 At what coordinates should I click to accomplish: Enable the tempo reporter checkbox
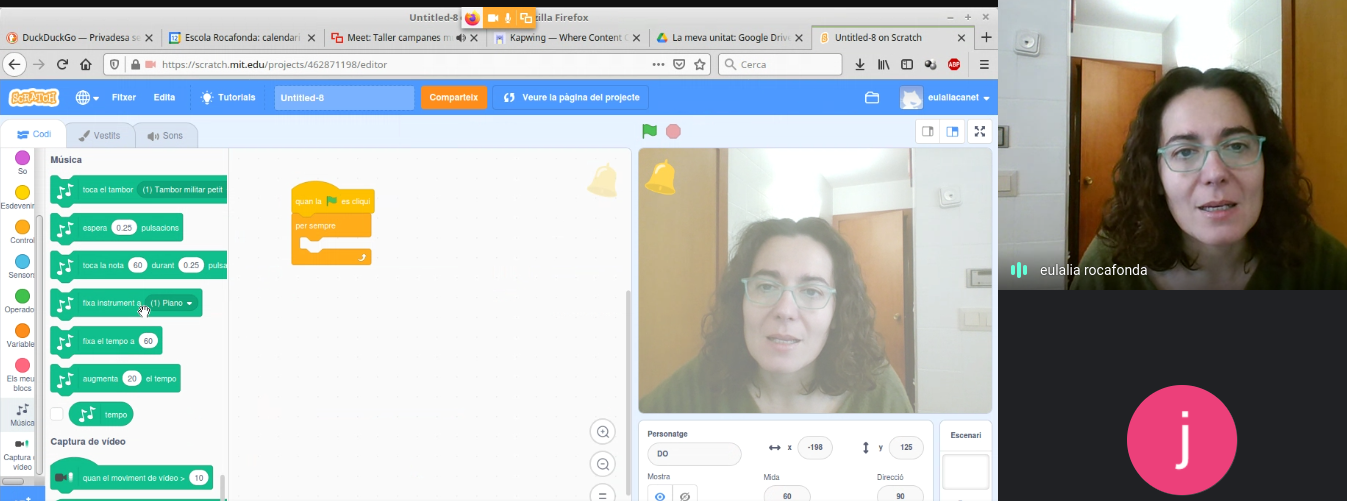(57, 414)
